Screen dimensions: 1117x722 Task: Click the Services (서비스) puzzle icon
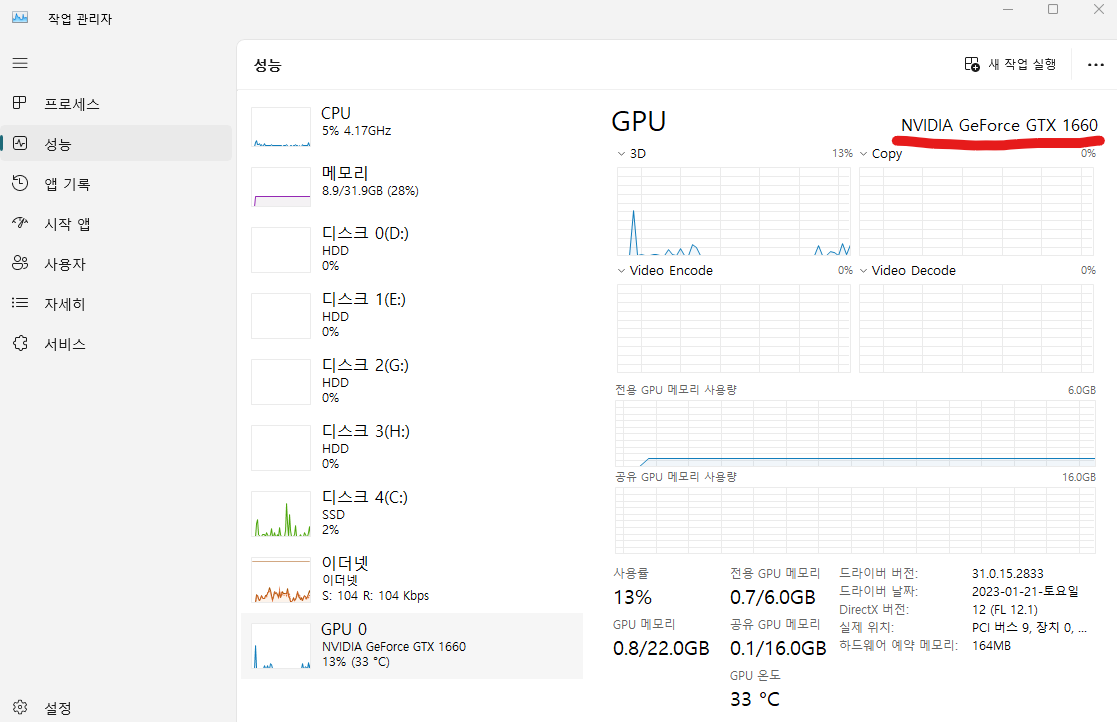point(20,343)
